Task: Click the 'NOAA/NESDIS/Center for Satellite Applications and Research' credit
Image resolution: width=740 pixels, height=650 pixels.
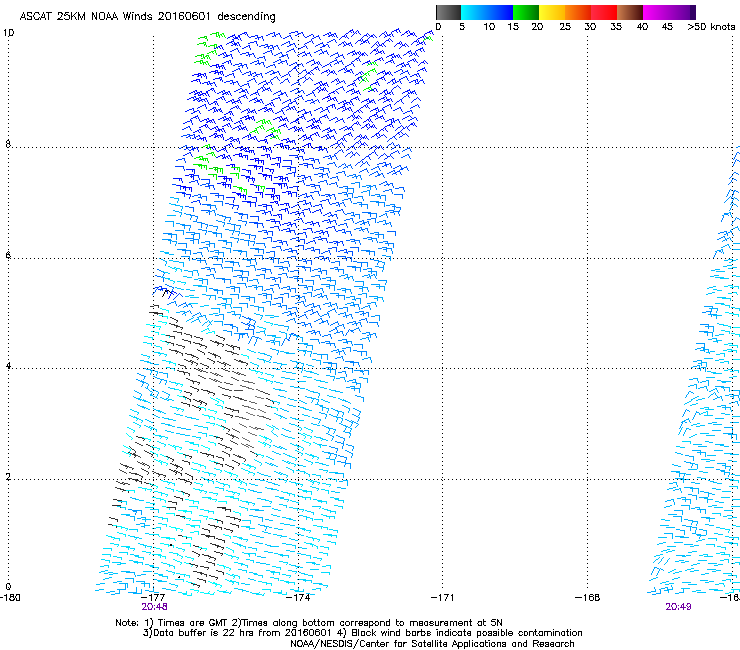Action: click(x=432, y=644)
